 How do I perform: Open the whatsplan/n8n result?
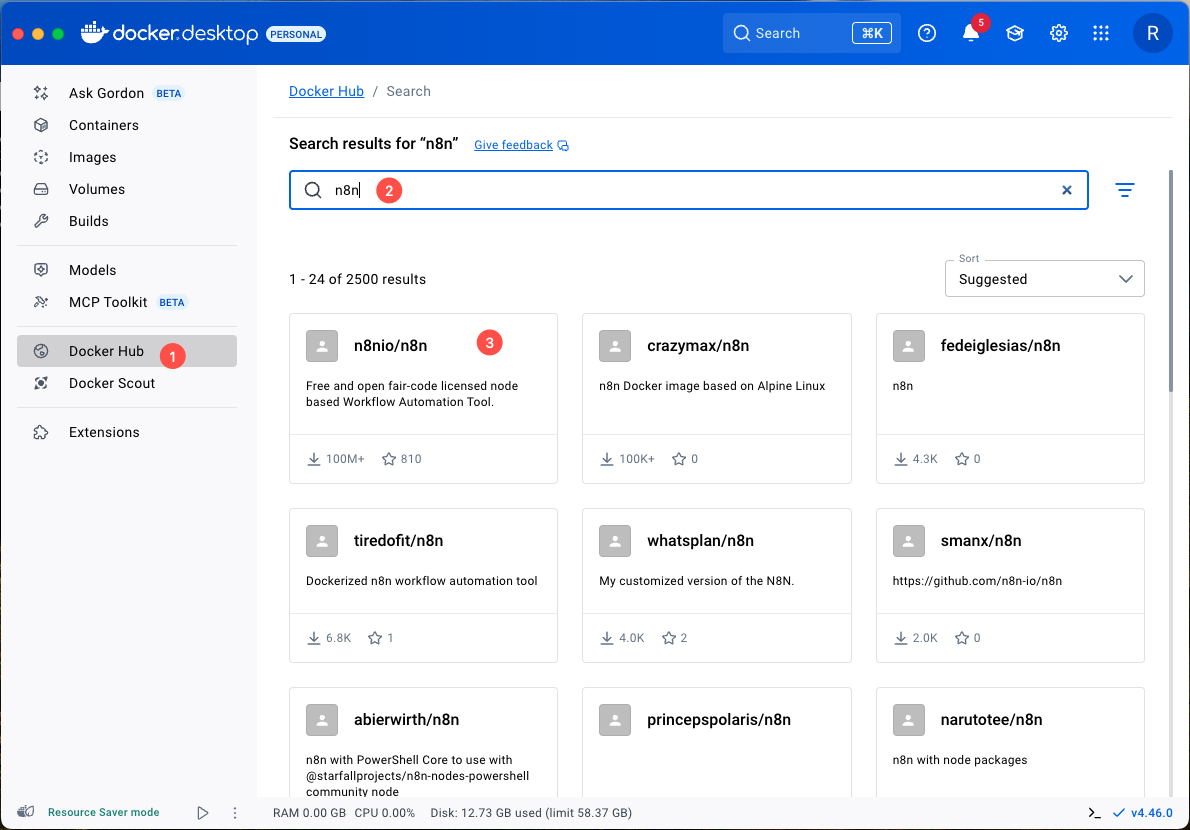[716, 585]
